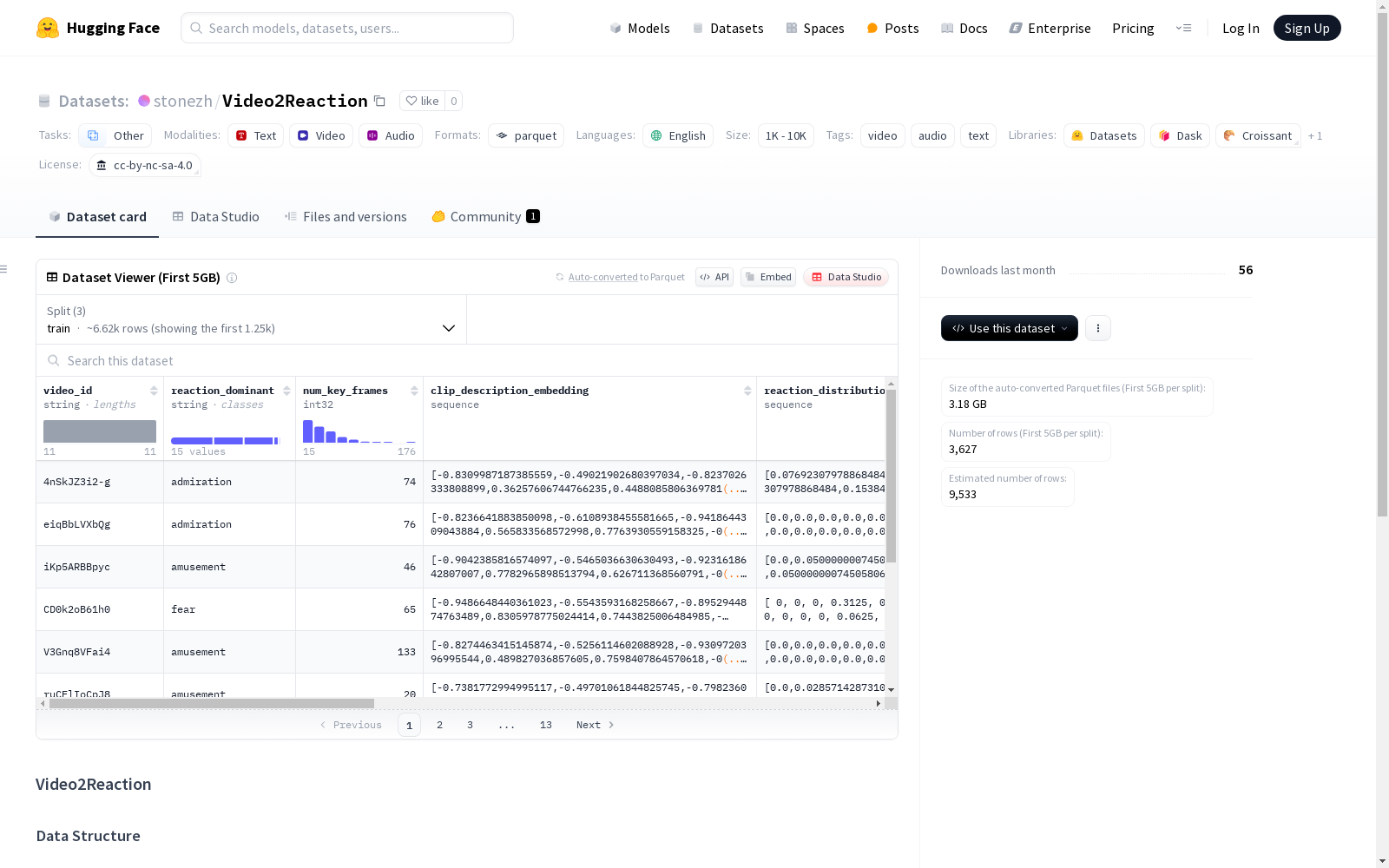Expand Use this dataset dropdown
Viewport: 1389px width, 868px height.
click(1010, 328)
